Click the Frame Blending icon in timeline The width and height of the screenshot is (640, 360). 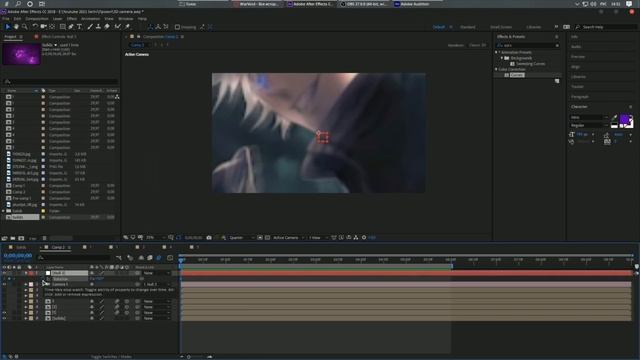150,258
